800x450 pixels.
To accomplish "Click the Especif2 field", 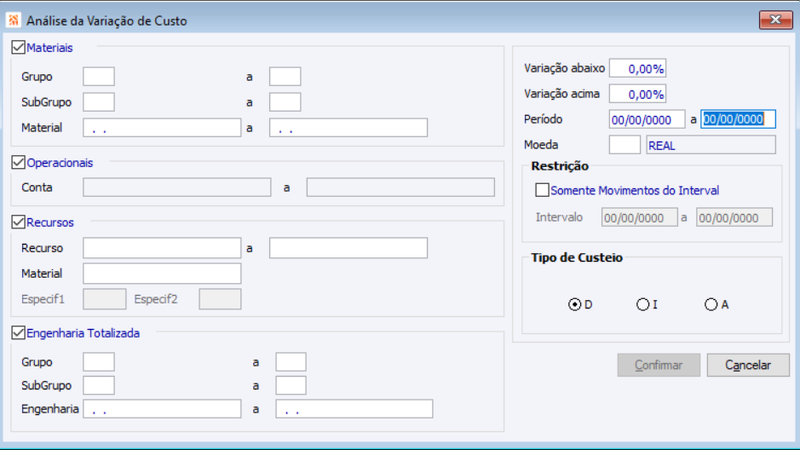I will [220, 299].
